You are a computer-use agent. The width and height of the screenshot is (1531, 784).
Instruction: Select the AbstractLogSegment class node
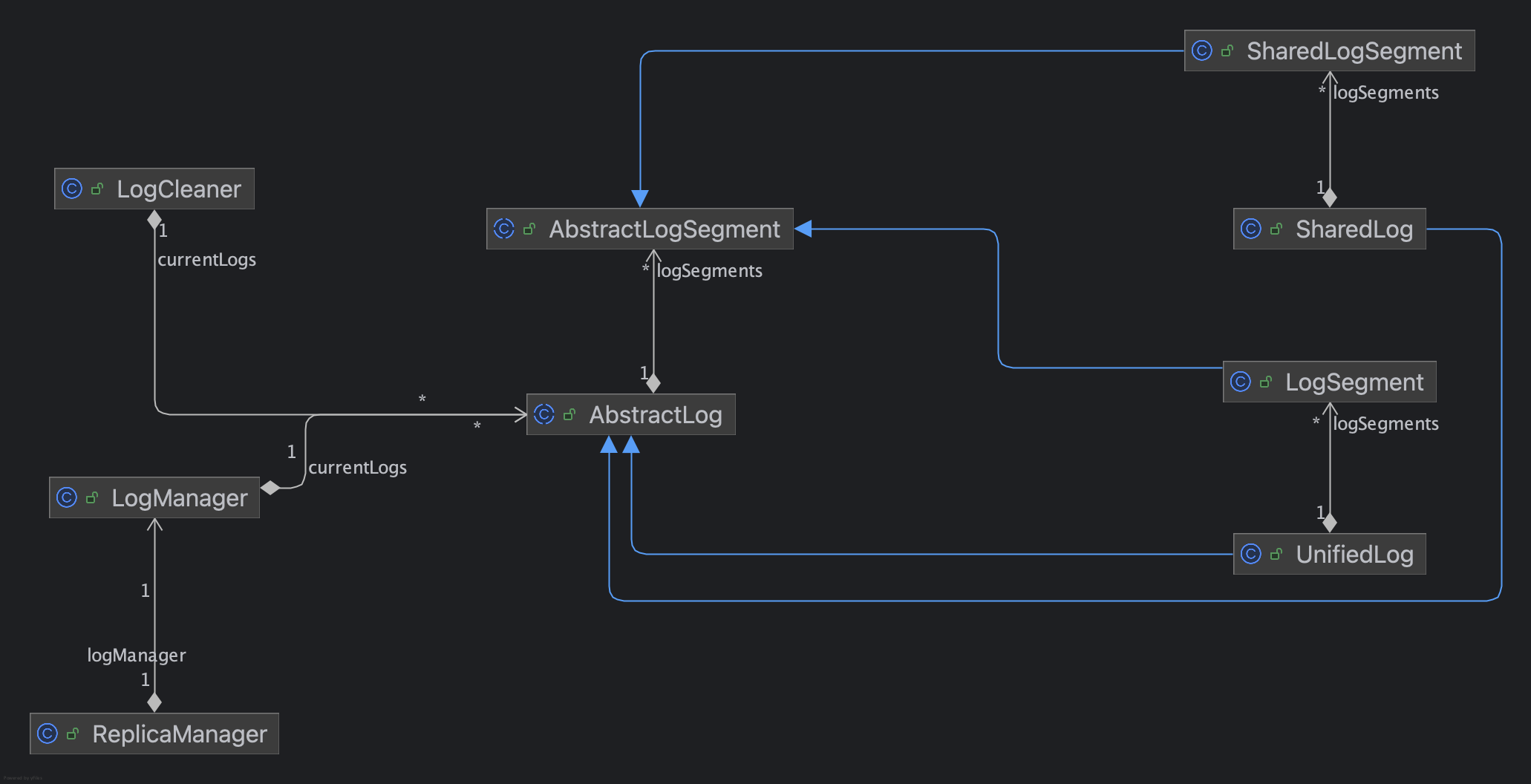coord(640,229)
